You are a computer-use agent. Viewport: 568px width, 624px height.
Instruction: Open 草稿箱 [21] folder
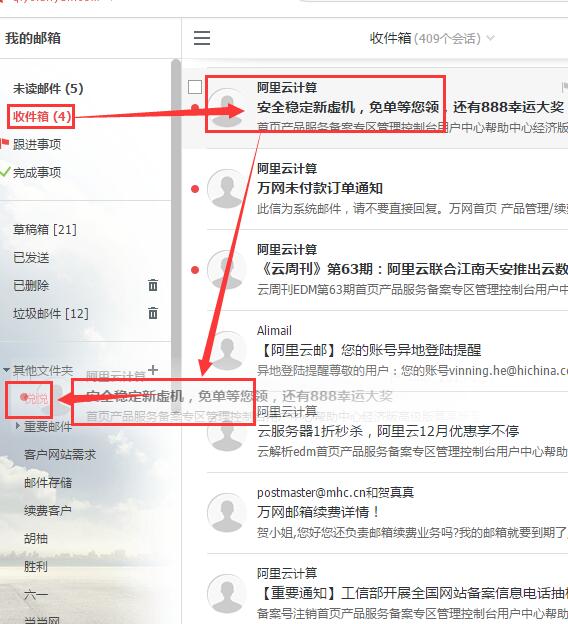[45, 230]
